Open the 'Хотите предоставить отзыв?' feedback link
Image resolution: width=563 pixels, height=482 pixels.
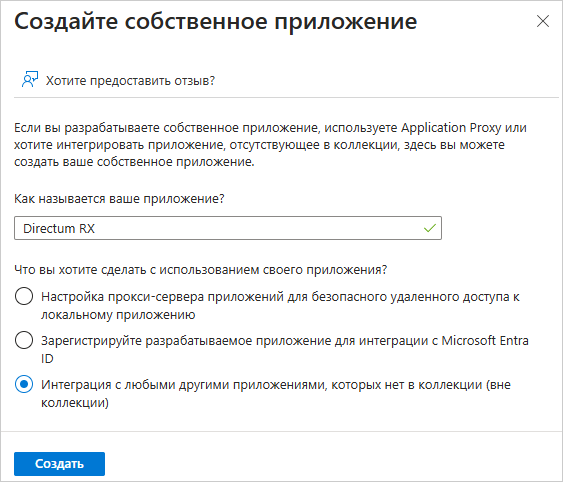pos(130,80)
